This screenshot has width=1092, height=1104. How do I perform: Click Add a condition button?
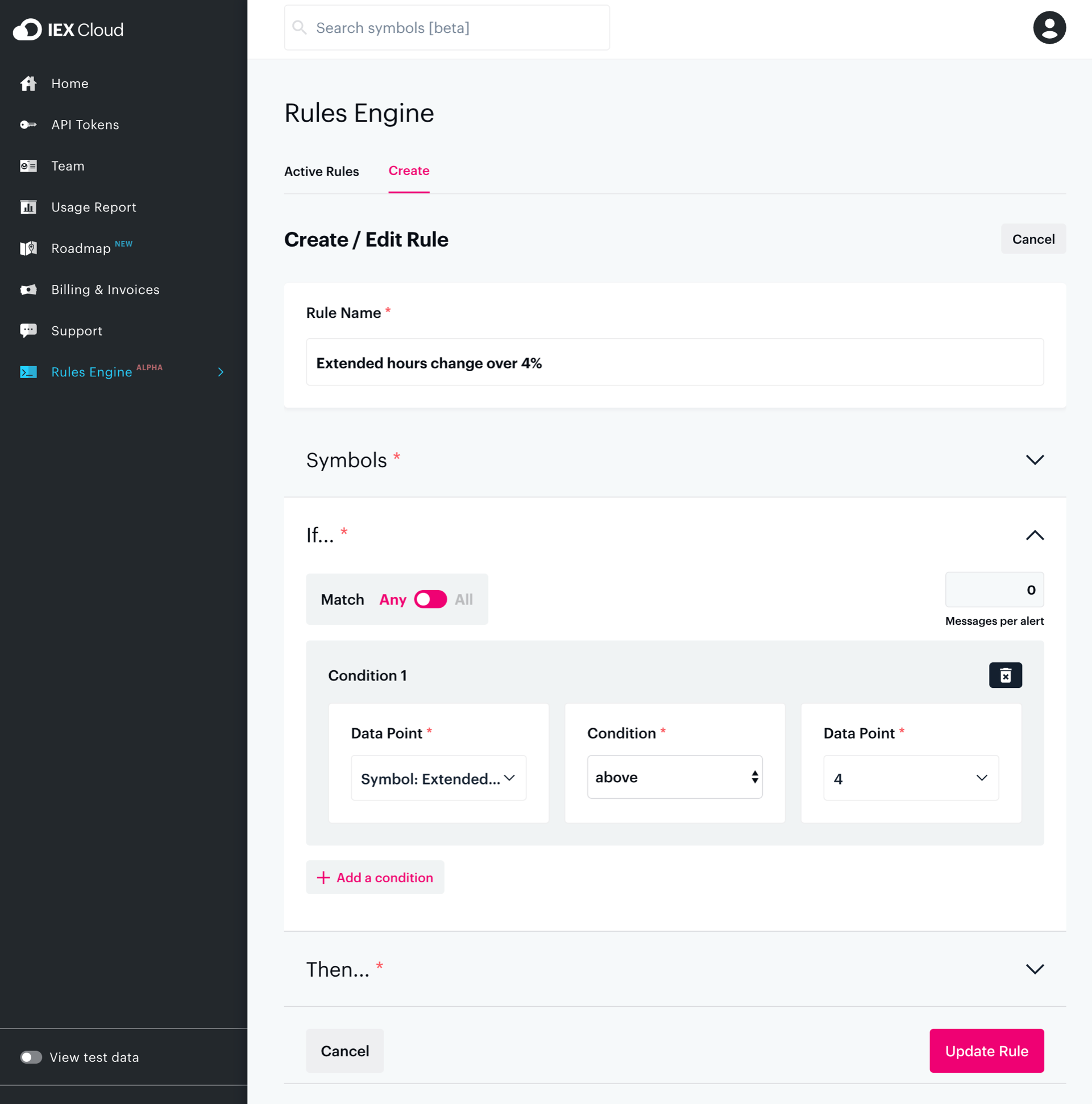[x=375, y=877]
